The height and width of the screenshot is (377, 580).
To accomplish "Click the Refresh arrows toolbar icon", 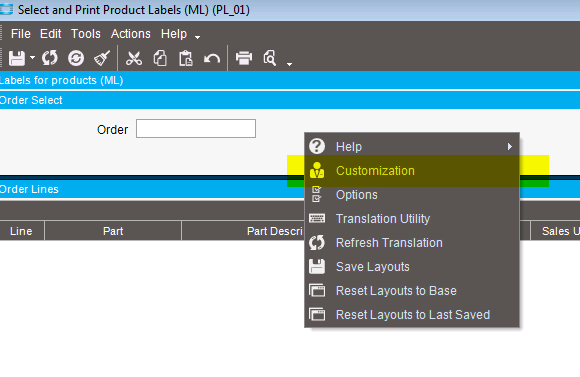I will 50,58.
